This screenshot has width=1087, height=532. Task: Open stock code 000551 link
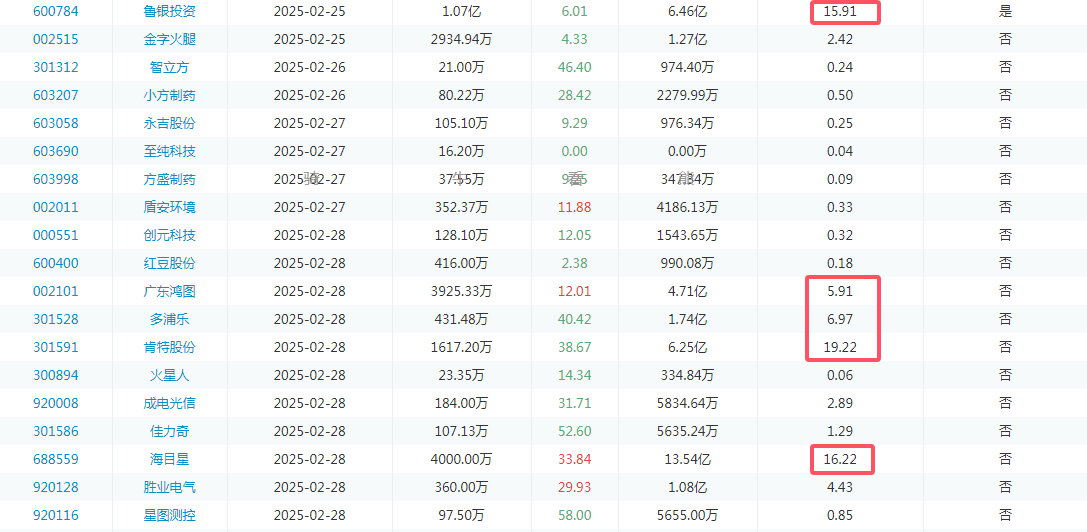point(55,235)
